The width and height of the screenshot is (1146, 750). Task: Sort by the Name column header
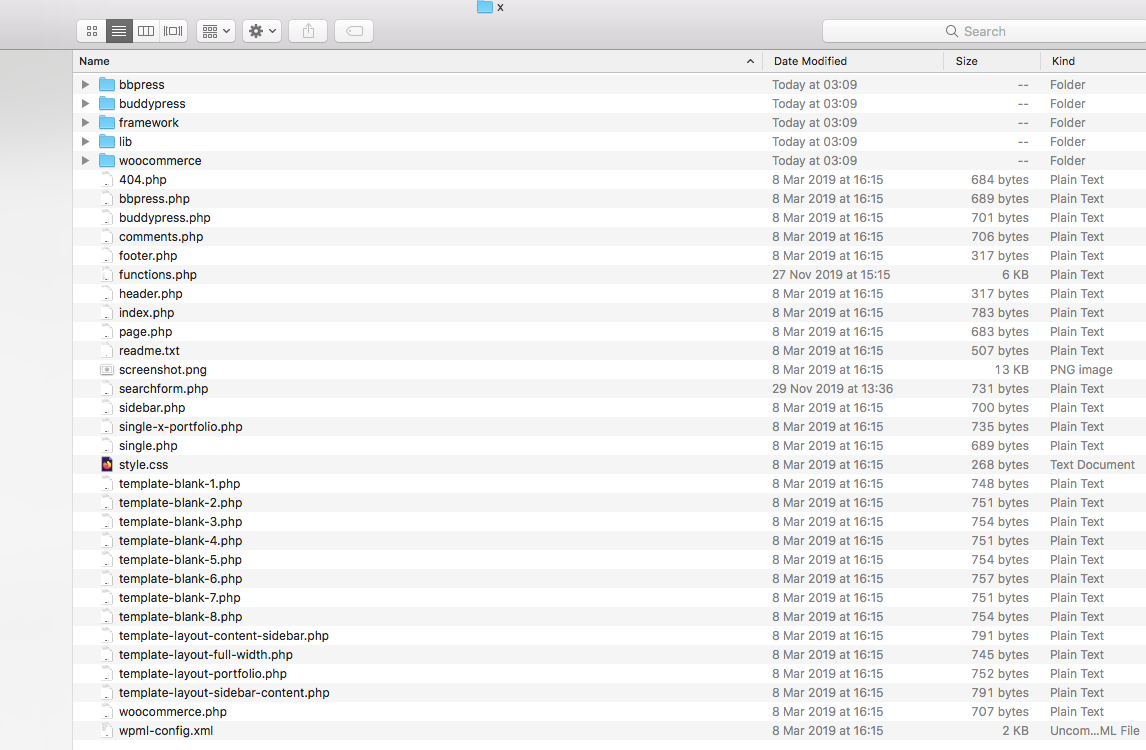tap(417, 61)
